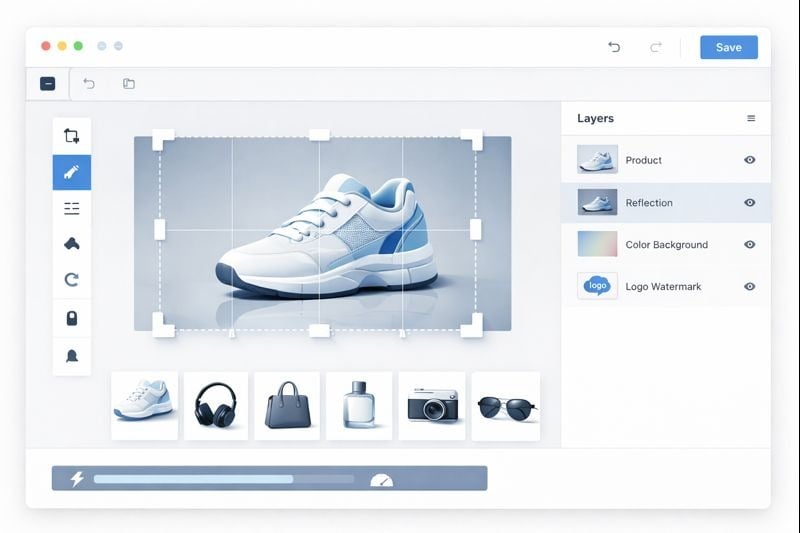Click undo arrow in secondary toolbar

(x=89, y=84)
